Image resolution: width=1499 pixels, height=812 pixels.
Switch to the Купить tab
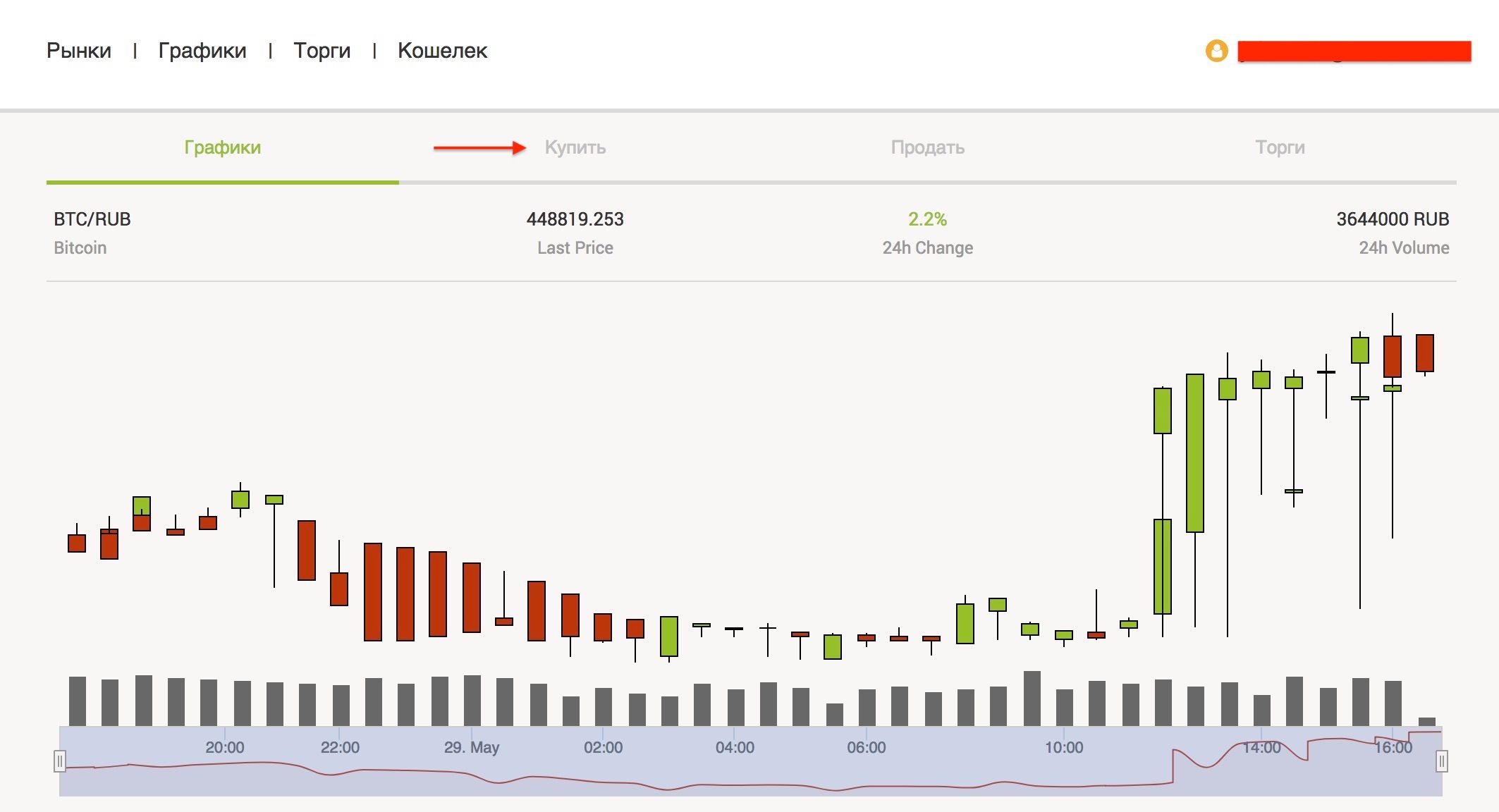point(575,147)
